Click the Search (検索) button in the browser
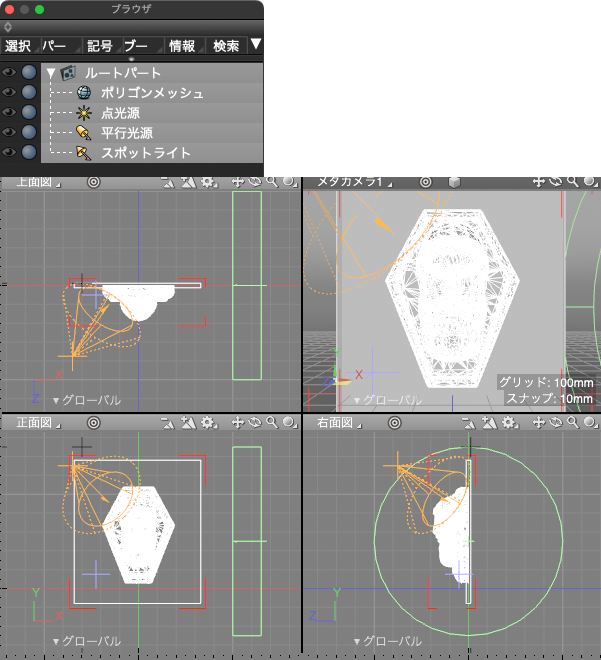The width and height of the screenshot is (601, 660). 226,46
